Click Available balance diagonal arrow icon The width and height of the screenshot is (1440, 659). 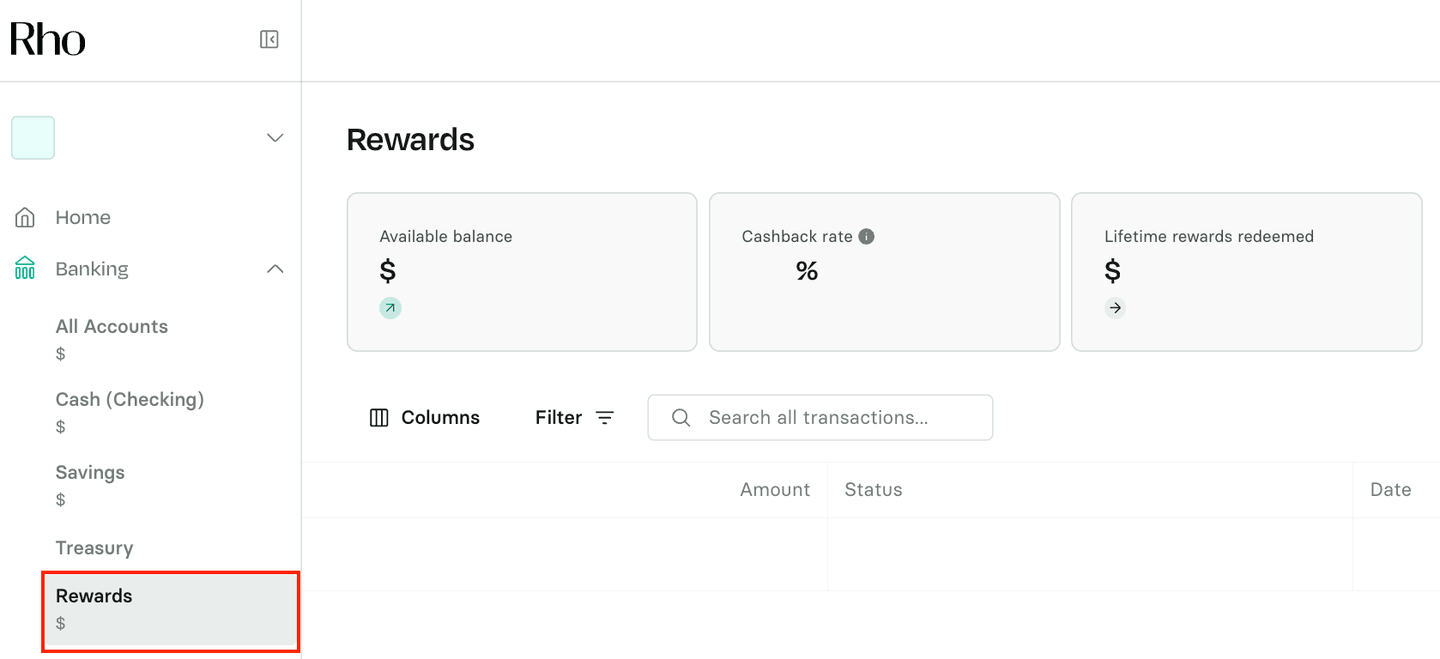(x=390, y=308)
